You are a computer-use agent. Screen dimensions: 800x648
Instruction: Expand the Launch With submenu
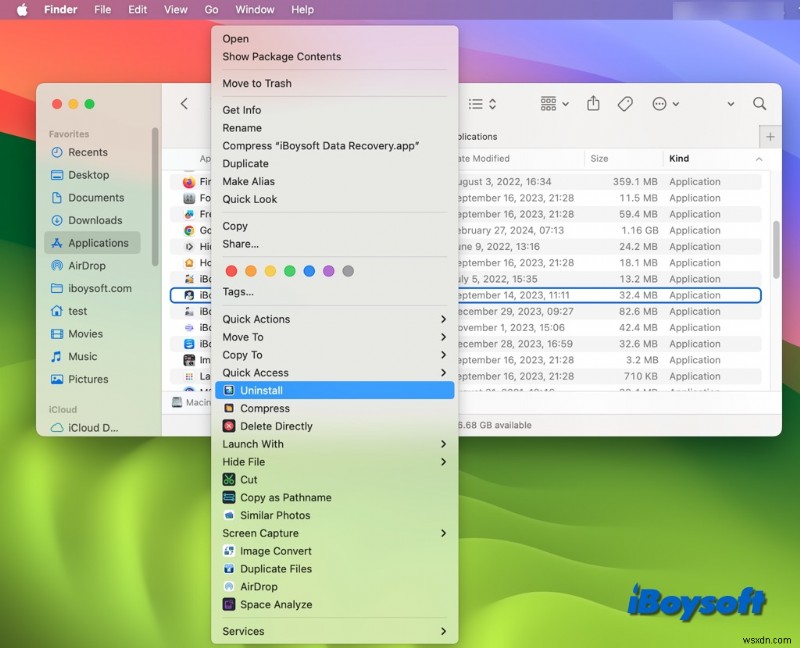335,444
